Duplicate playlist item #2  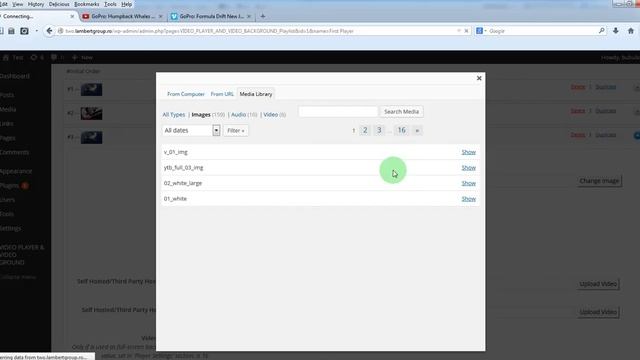tap(606, 111)
